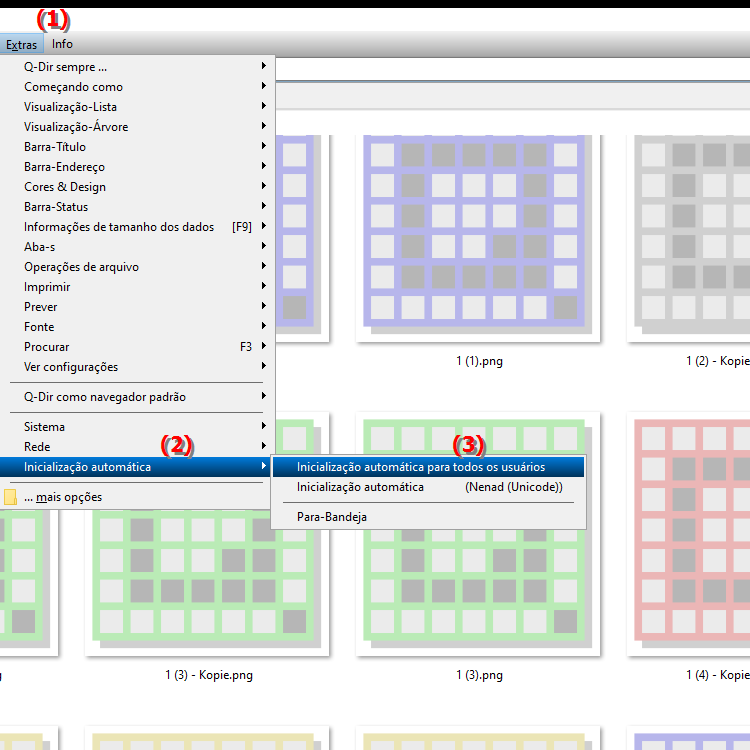Open the Prever submenu
Image resolution: width=750 pixels, height=750 pixels.
click(x=137, y=307)
